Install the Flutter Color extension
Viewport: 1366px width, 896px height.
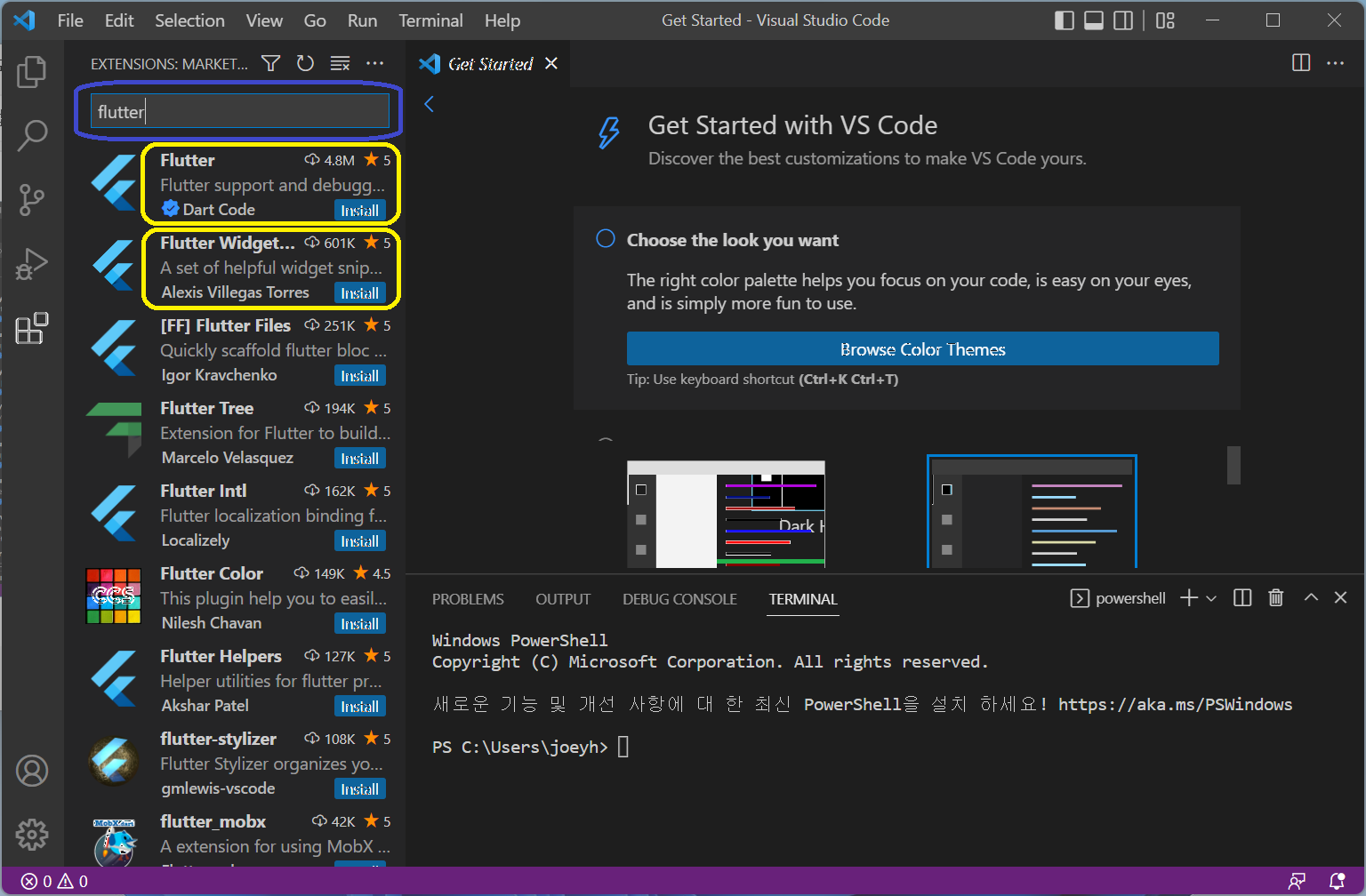coord(360,623)
